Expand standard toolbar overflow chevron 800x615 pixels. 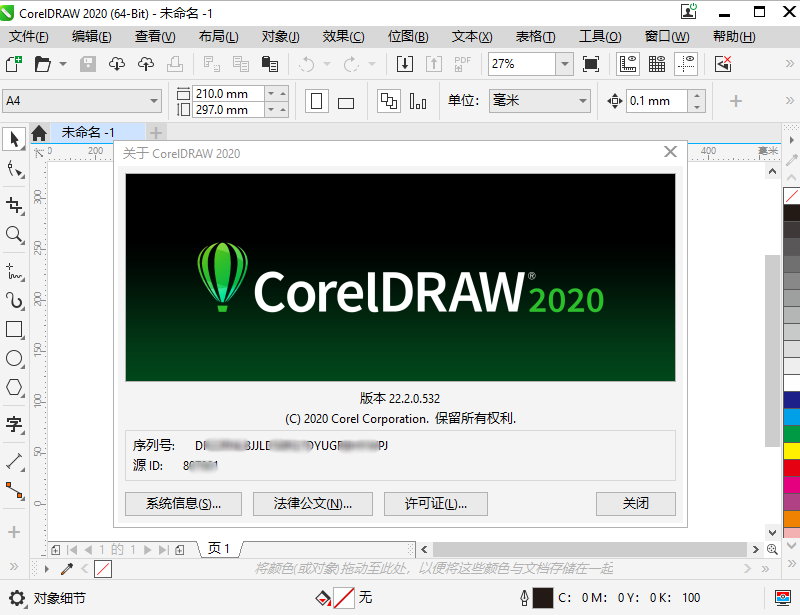tap(790, 64)
